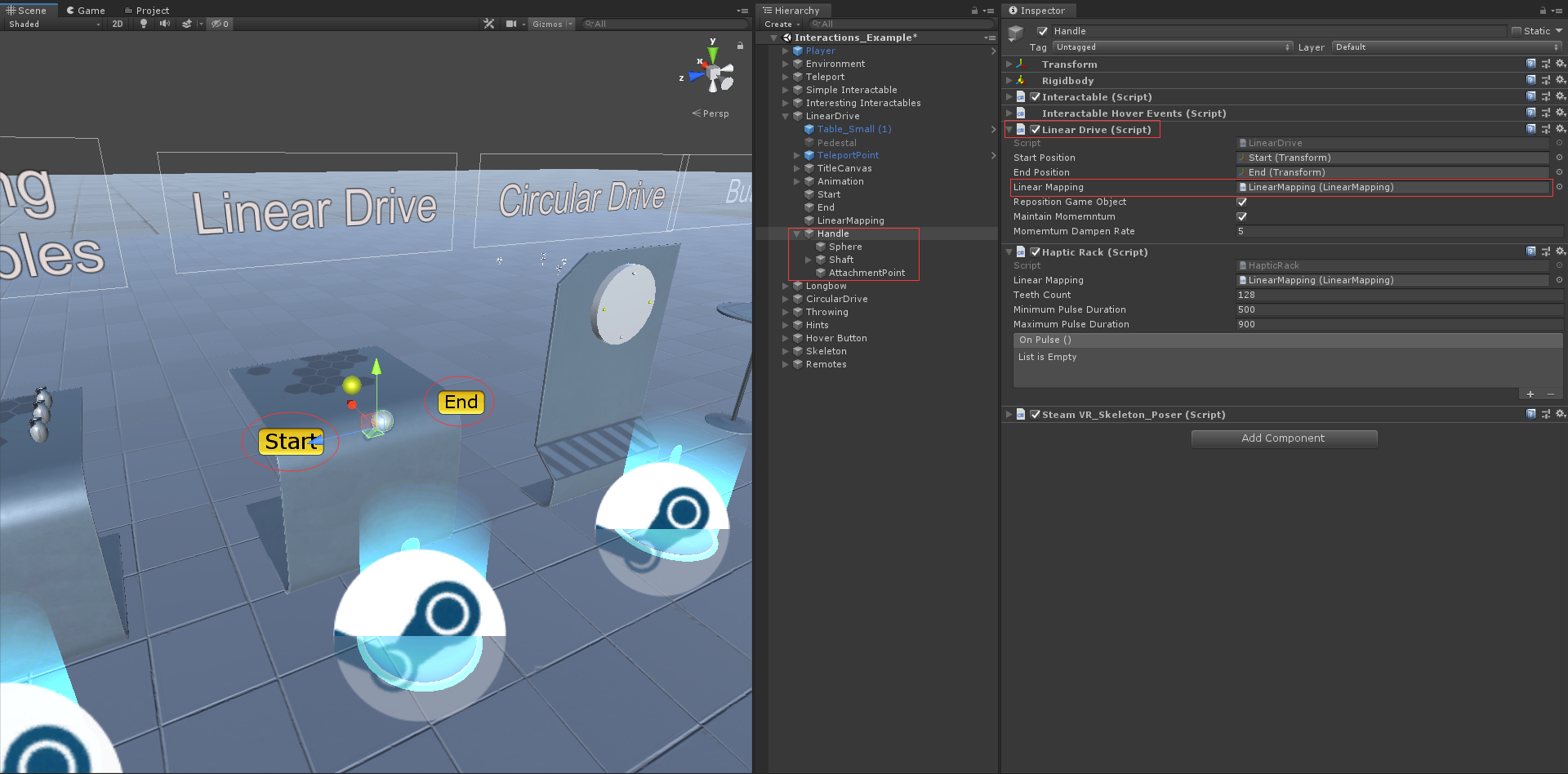Click the scene camera settings icon
Viewport: 1568px width, 774px height.
pos(511,24)
